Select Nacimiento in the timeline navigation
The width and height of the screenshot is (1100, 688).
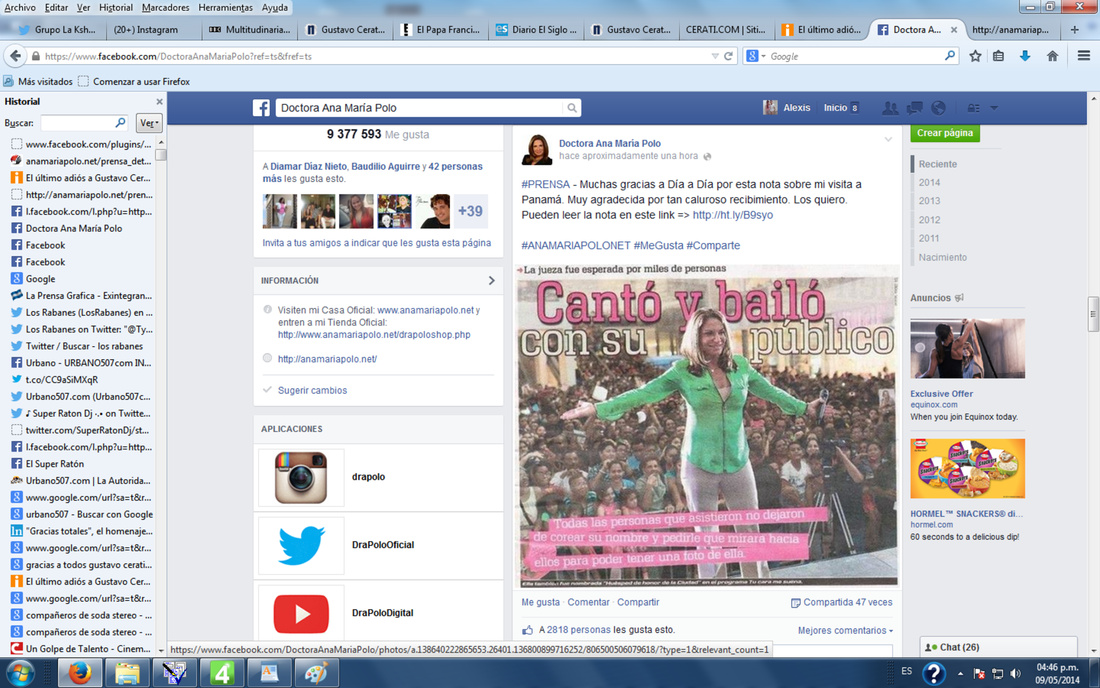(943, 257)
